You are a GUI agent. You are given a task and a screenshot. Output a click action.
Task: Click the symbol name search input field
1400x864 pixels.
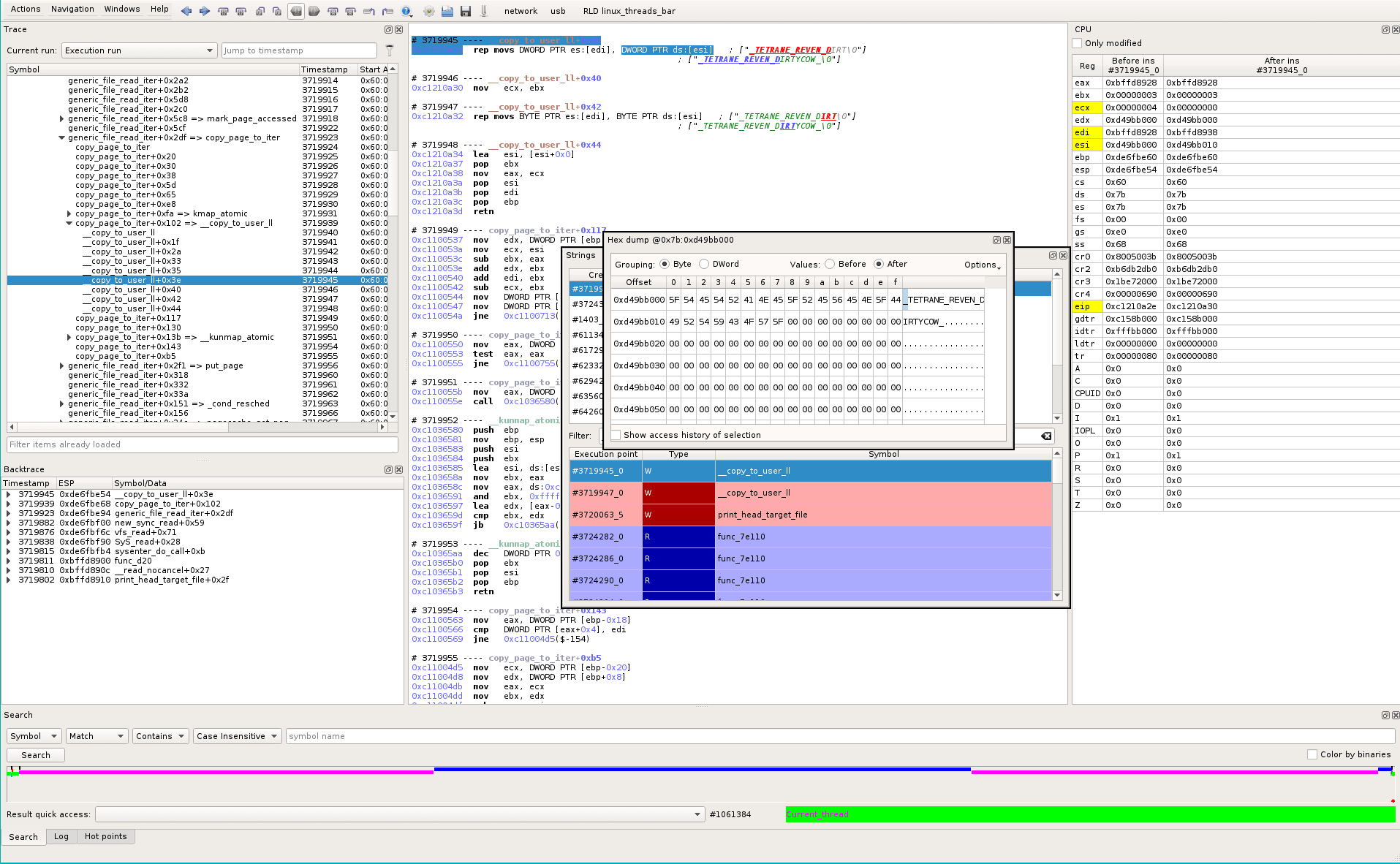pos(512,736)
